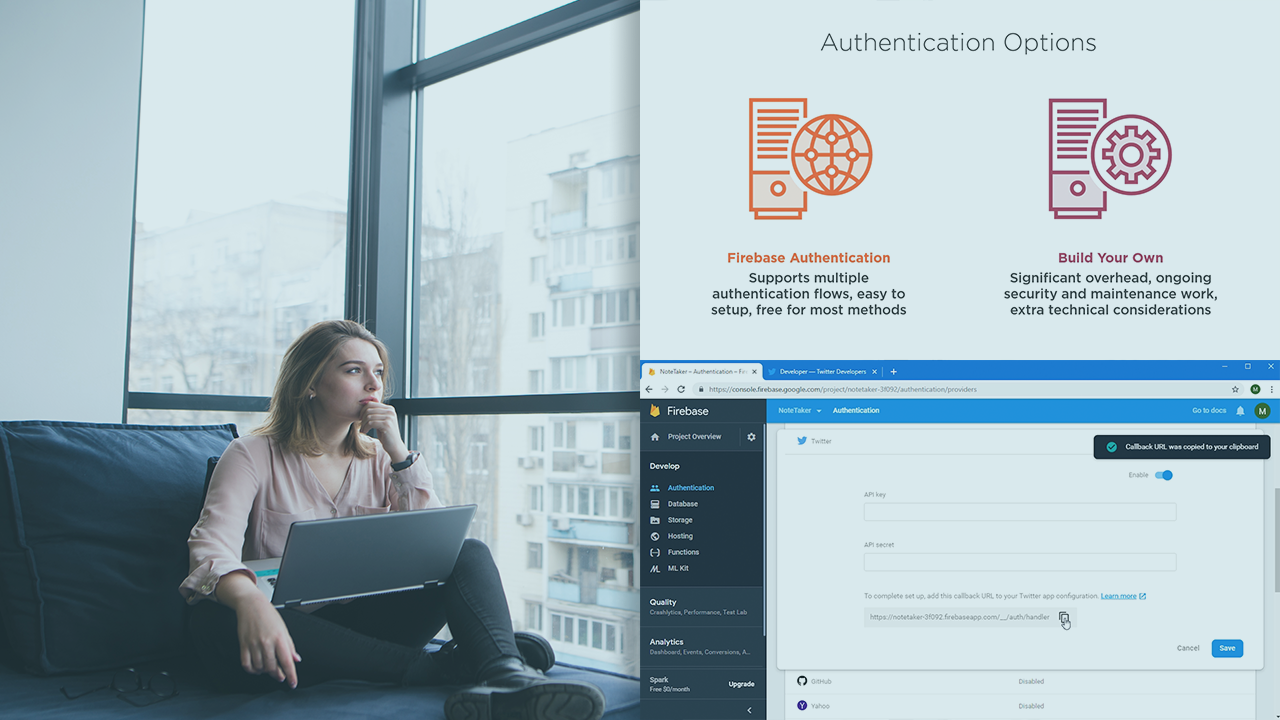Viewport: 1280px width, 720px height.
Task: Select Database in the sidebar menu
Action: pyautogui.click(x=683, y=504)
